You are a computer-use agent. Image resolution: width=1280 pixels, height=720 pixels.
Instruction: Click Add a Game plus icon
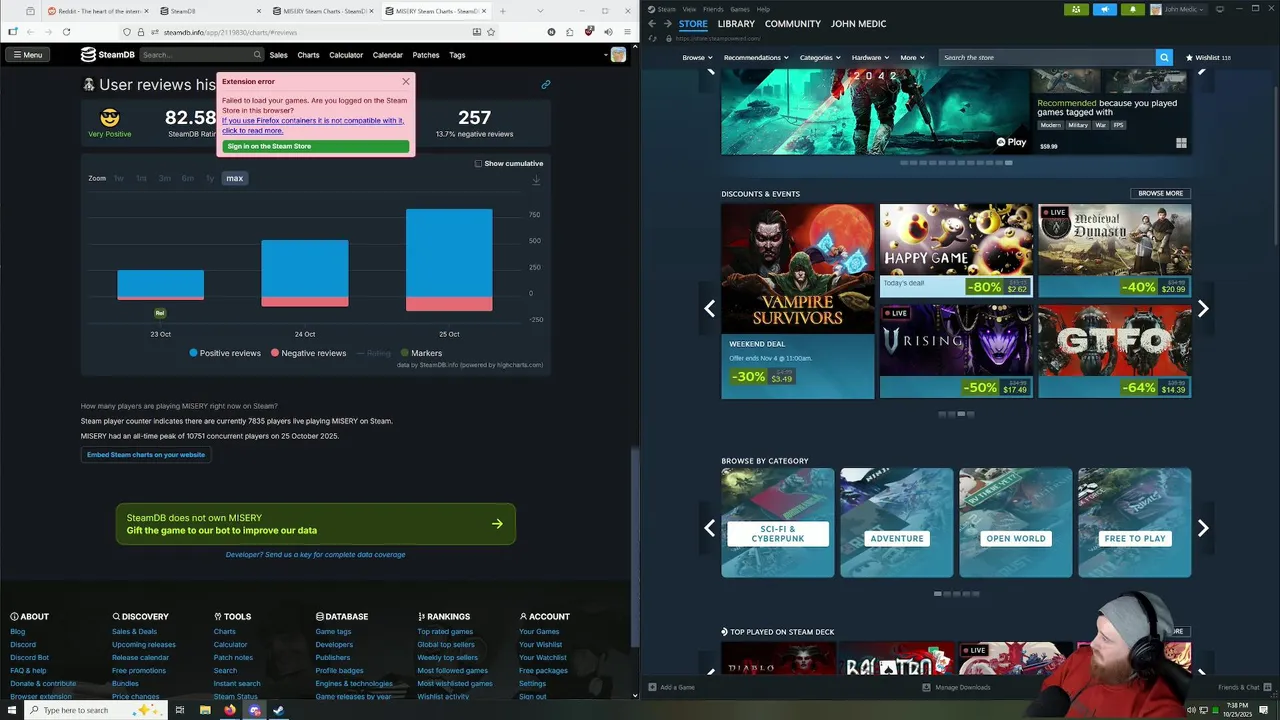pyautogui.click(x=653, y=687)
